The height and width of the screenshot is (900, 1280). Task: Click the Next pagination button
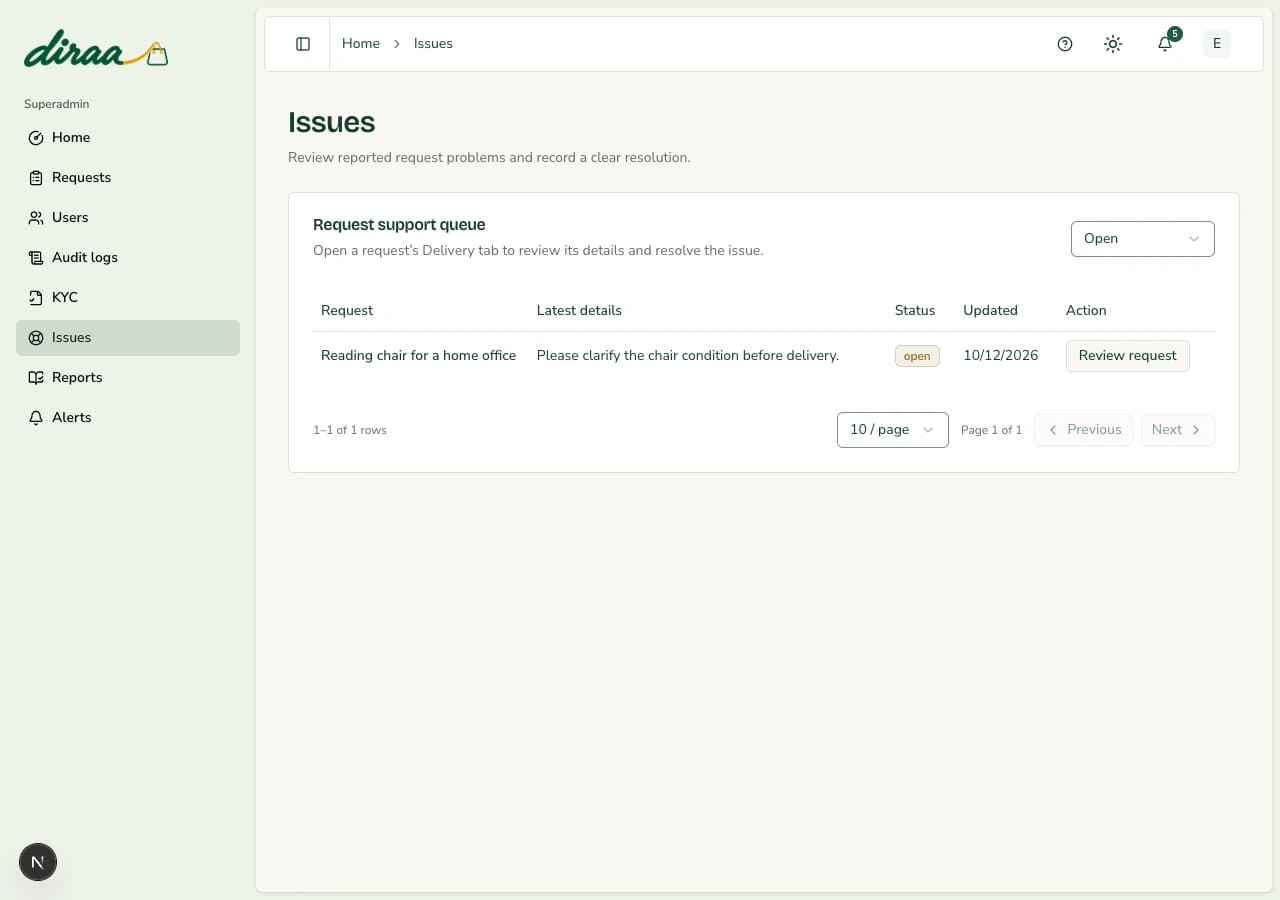pyautogui.click(x=1178, y=430)
